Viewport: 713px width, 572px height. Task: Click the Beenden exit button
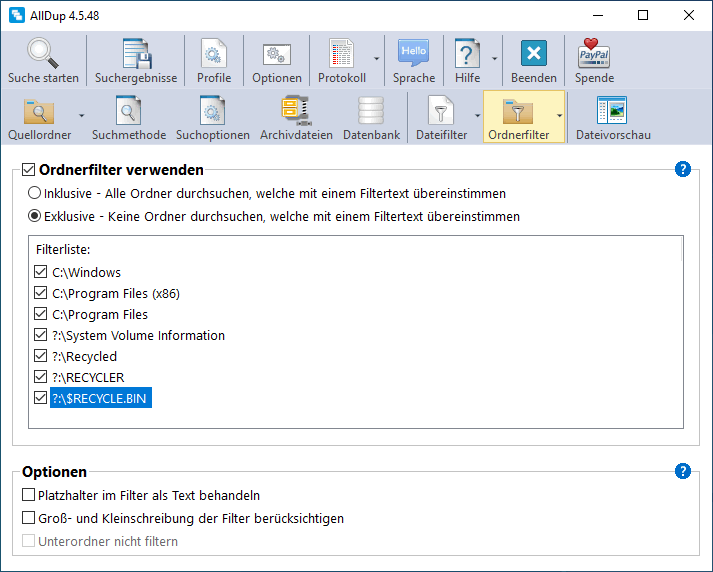(533, 53)
